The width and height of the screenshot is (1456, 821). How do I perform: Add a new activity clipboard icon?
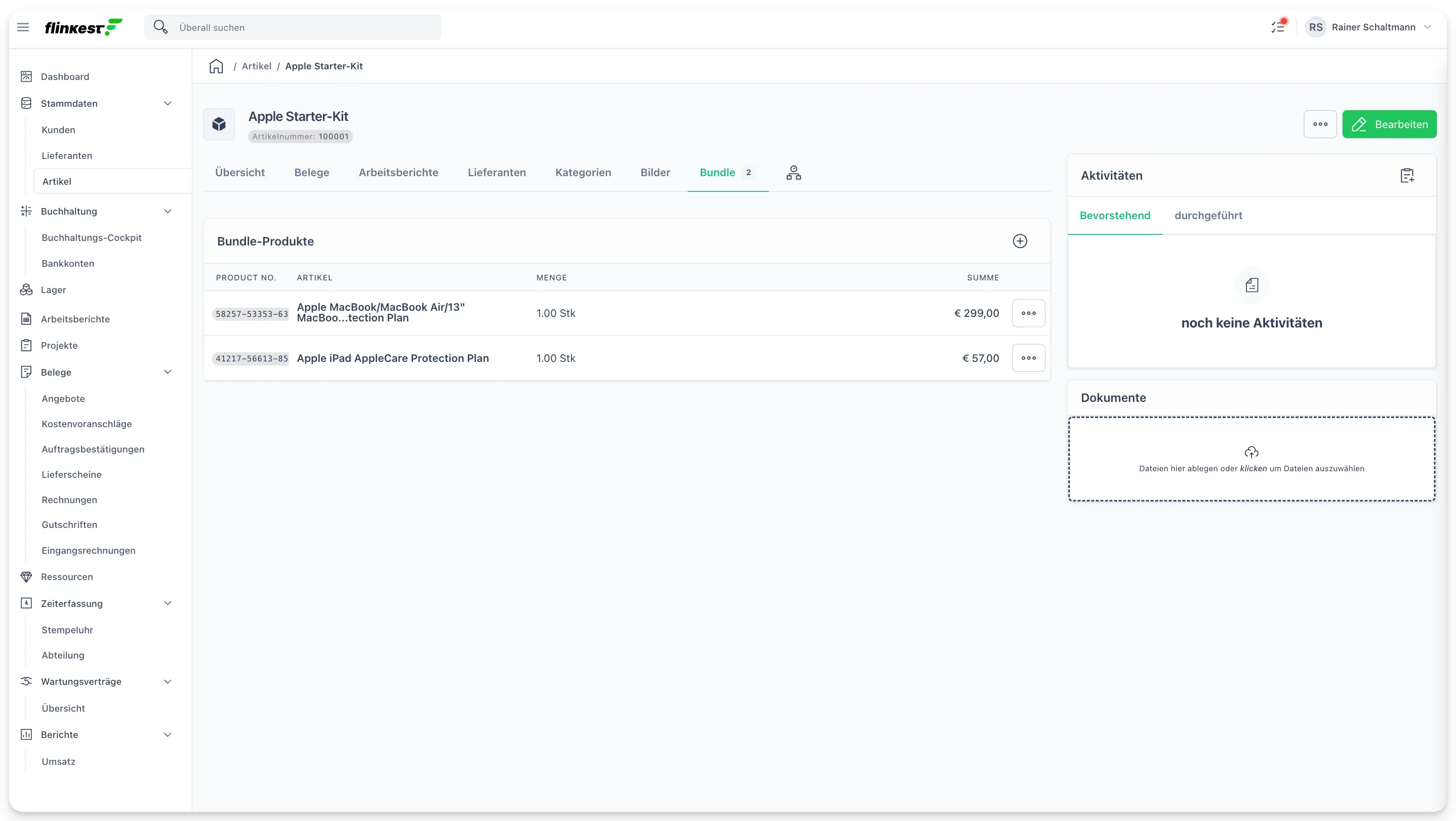click(x=1407, y=176)
